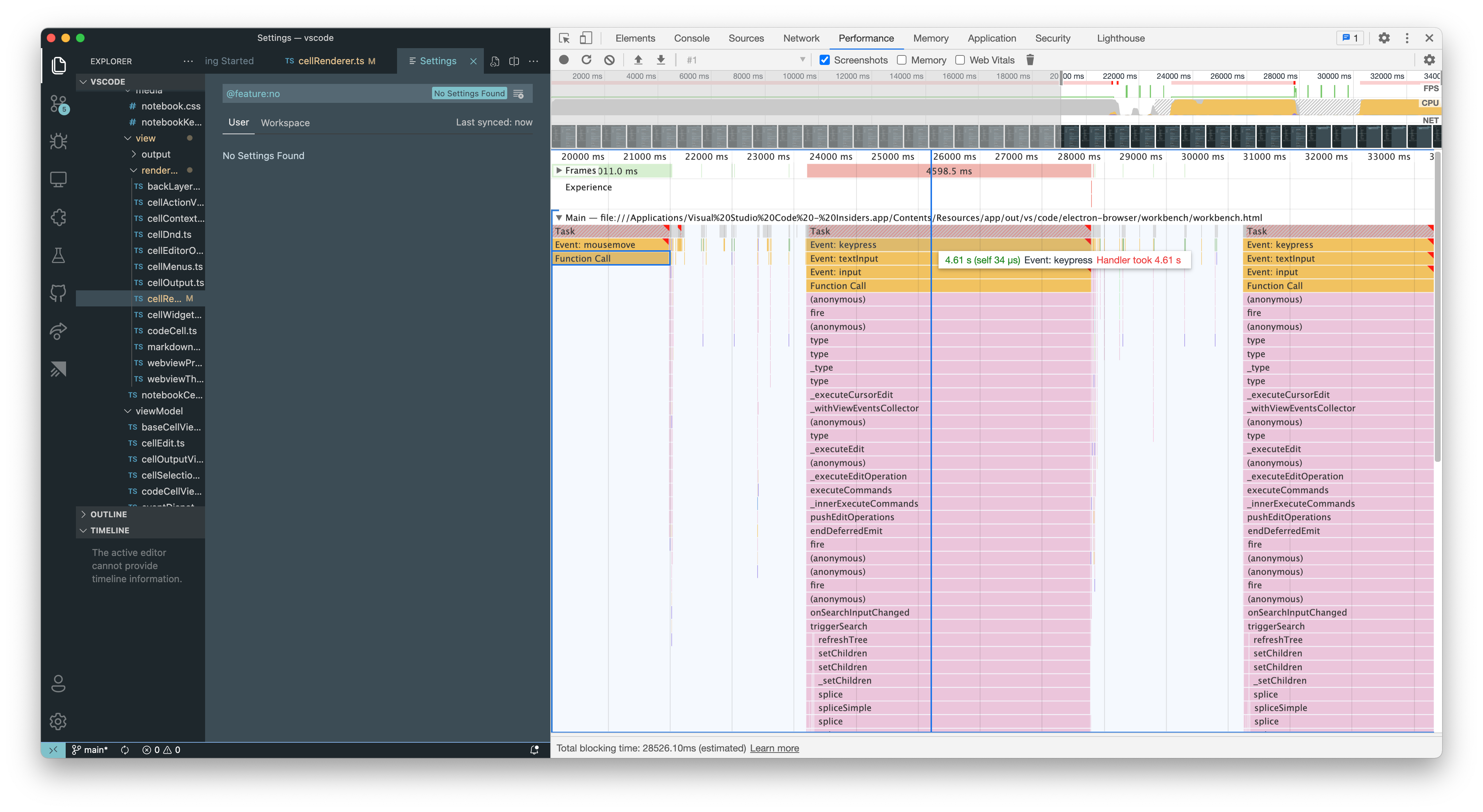The image size is (1483, 812).
Task: Open the recording selector dropdown #1
Action: [746, 60]
